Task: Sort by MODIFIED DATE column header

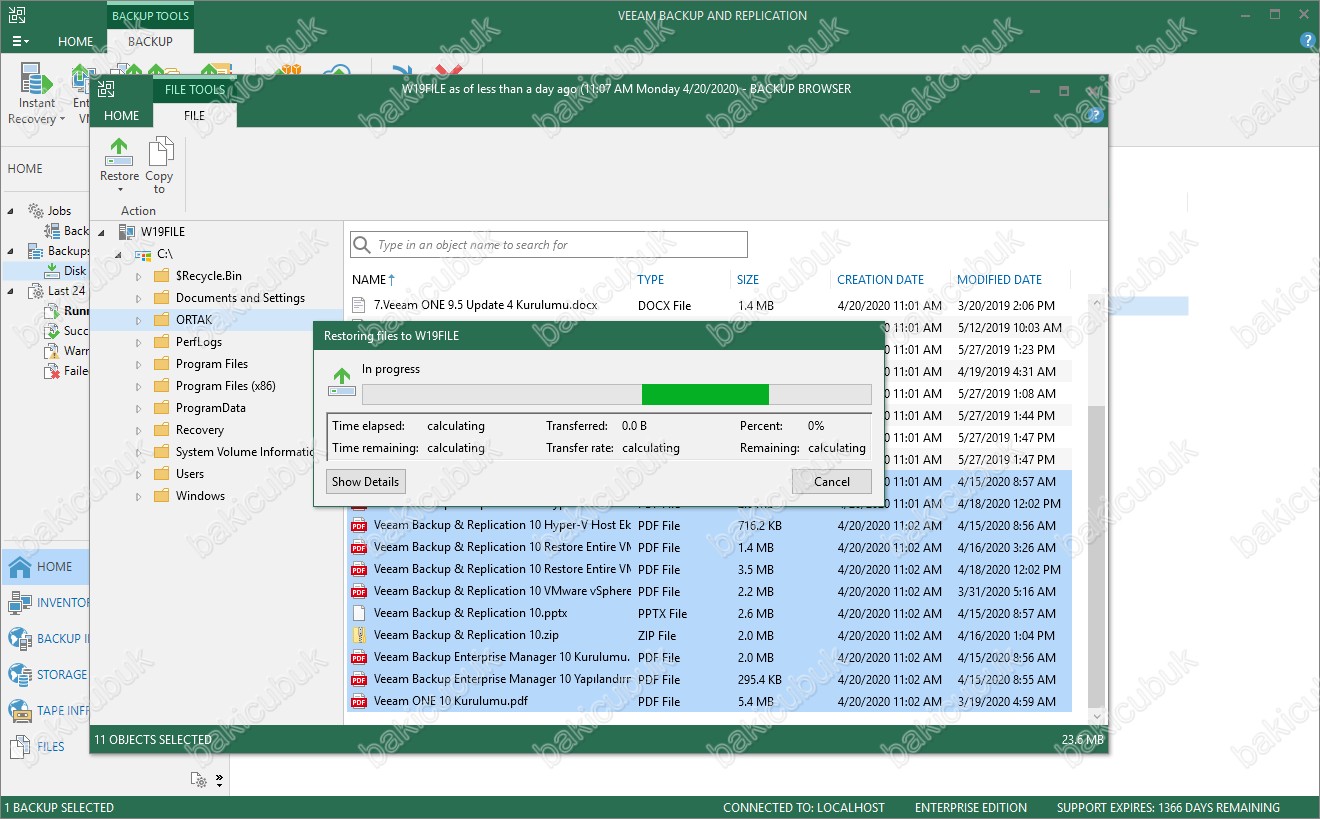Action: tap(1000, 280)
